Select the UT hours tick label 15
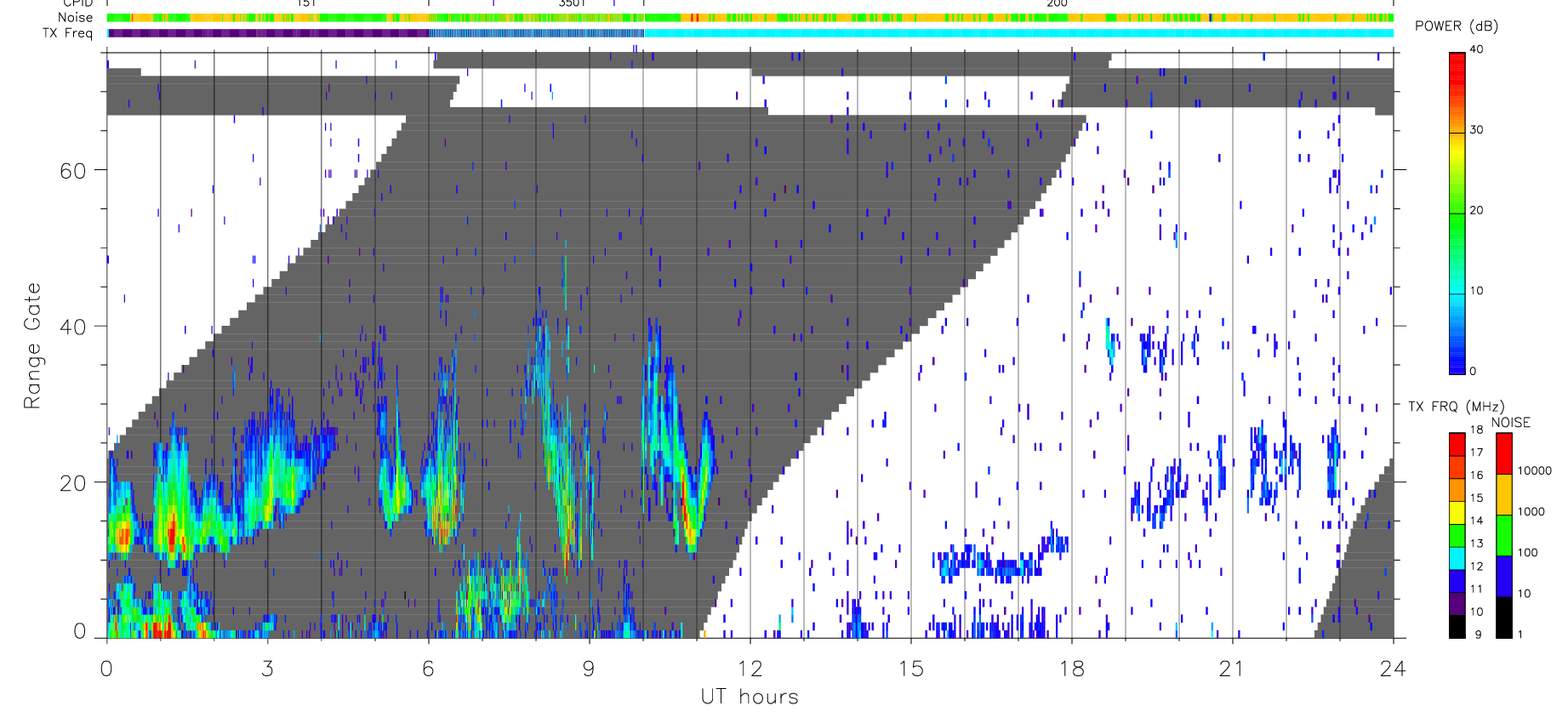 point(910,669)
